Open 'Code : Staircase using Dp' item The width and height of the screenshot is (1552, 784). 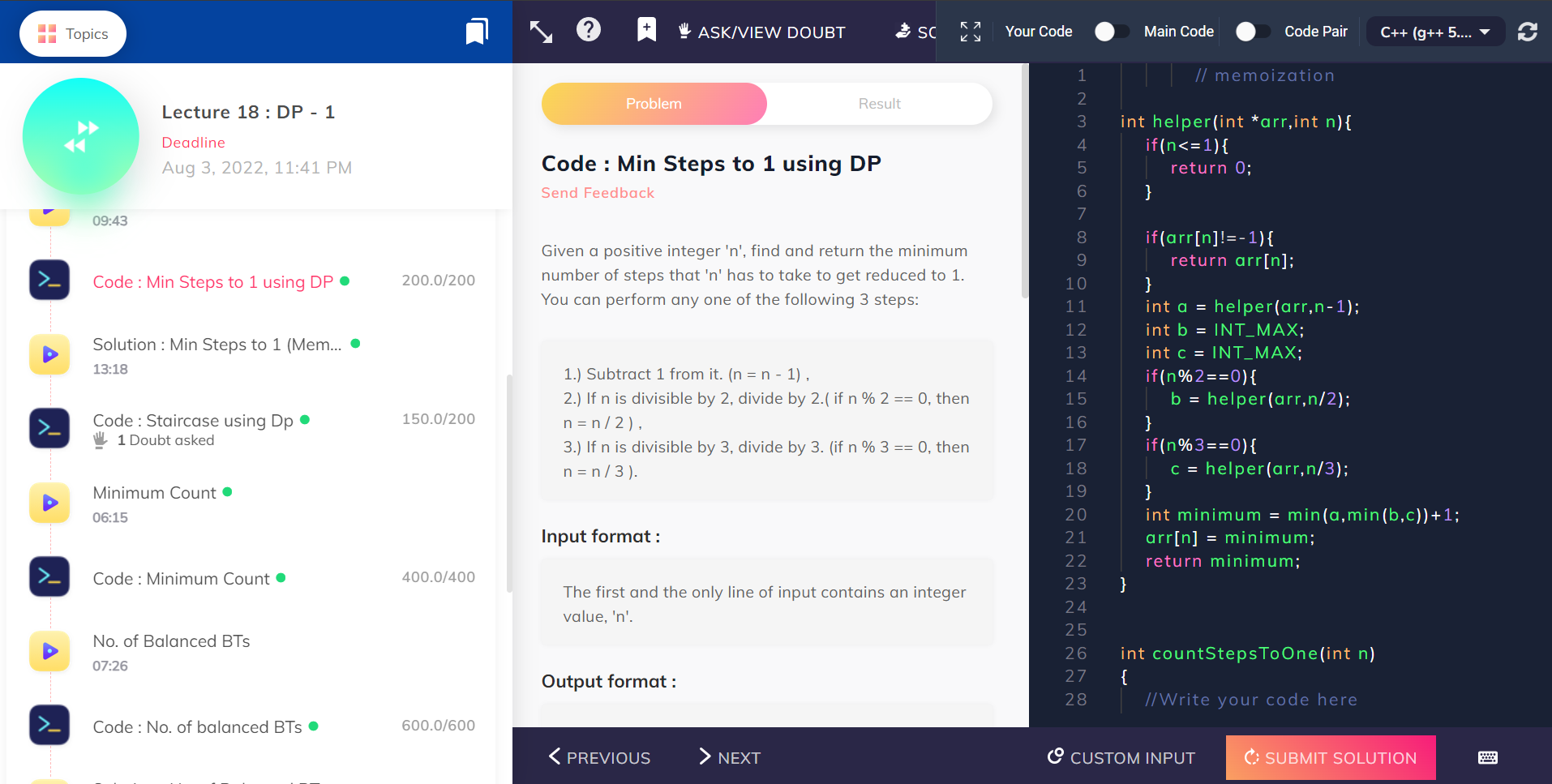(193, 421)
